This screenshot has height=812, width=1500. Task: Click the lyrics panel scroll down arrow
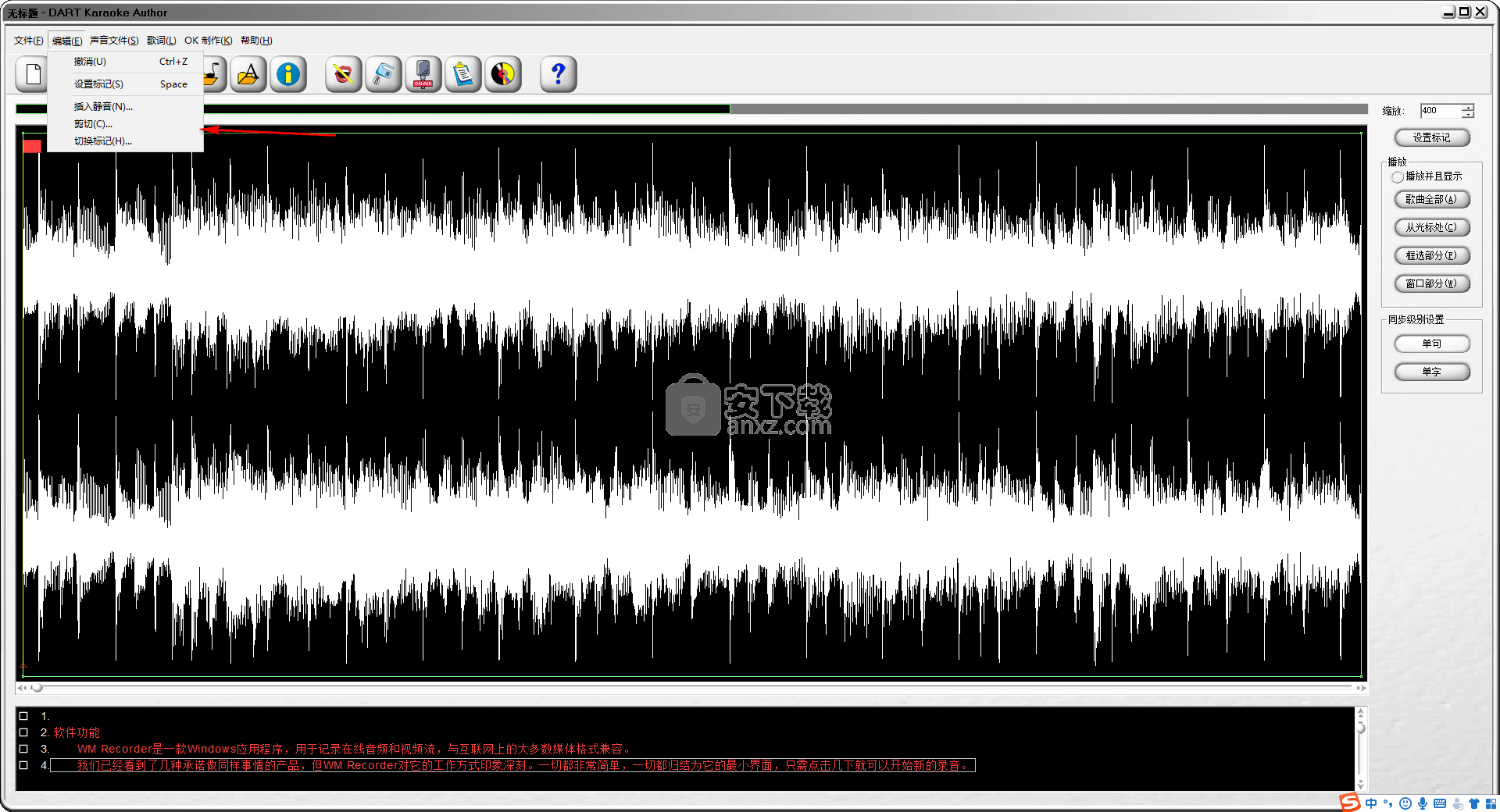[x=1360, y=784]
